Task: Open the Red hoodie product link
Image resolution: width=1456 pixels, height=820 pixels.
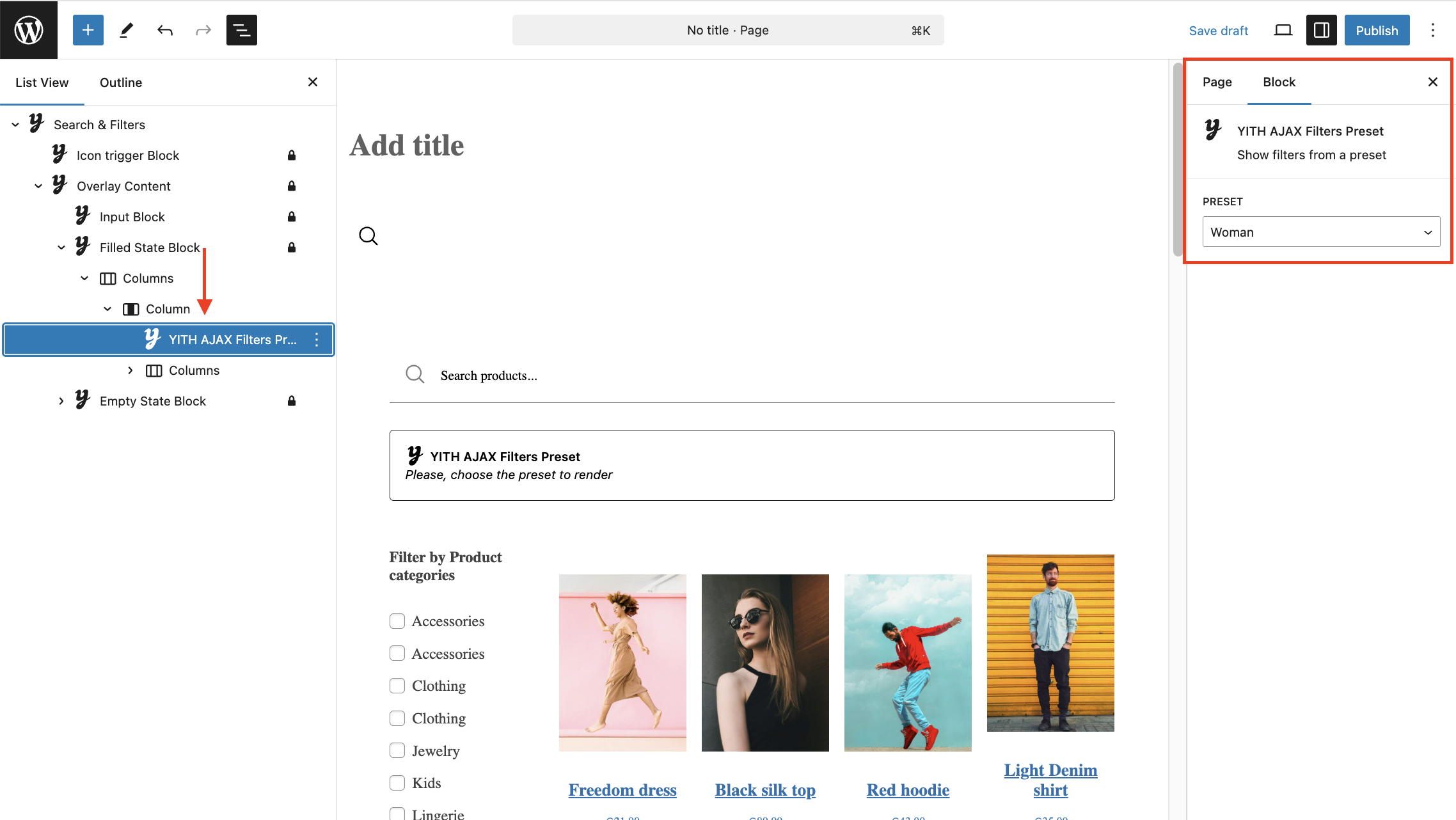Action: [x=908, y=790]
